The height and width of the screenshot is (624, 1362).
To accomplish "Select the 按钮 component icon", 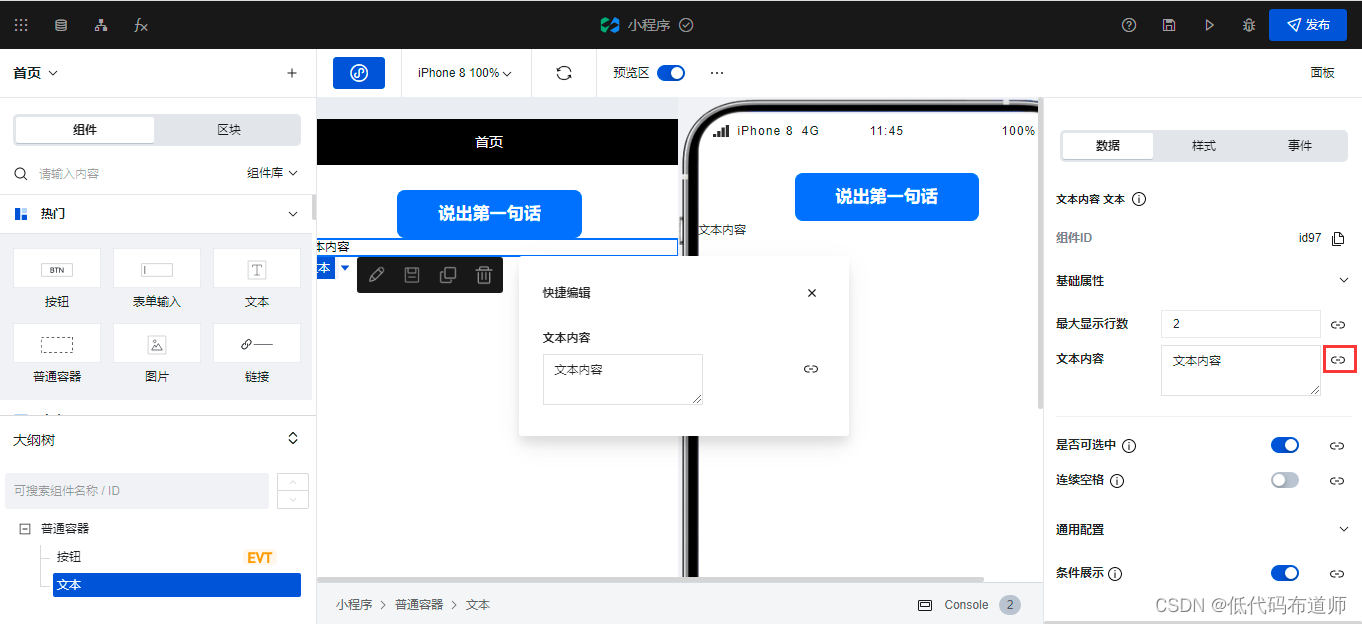I will click(57, 268).
